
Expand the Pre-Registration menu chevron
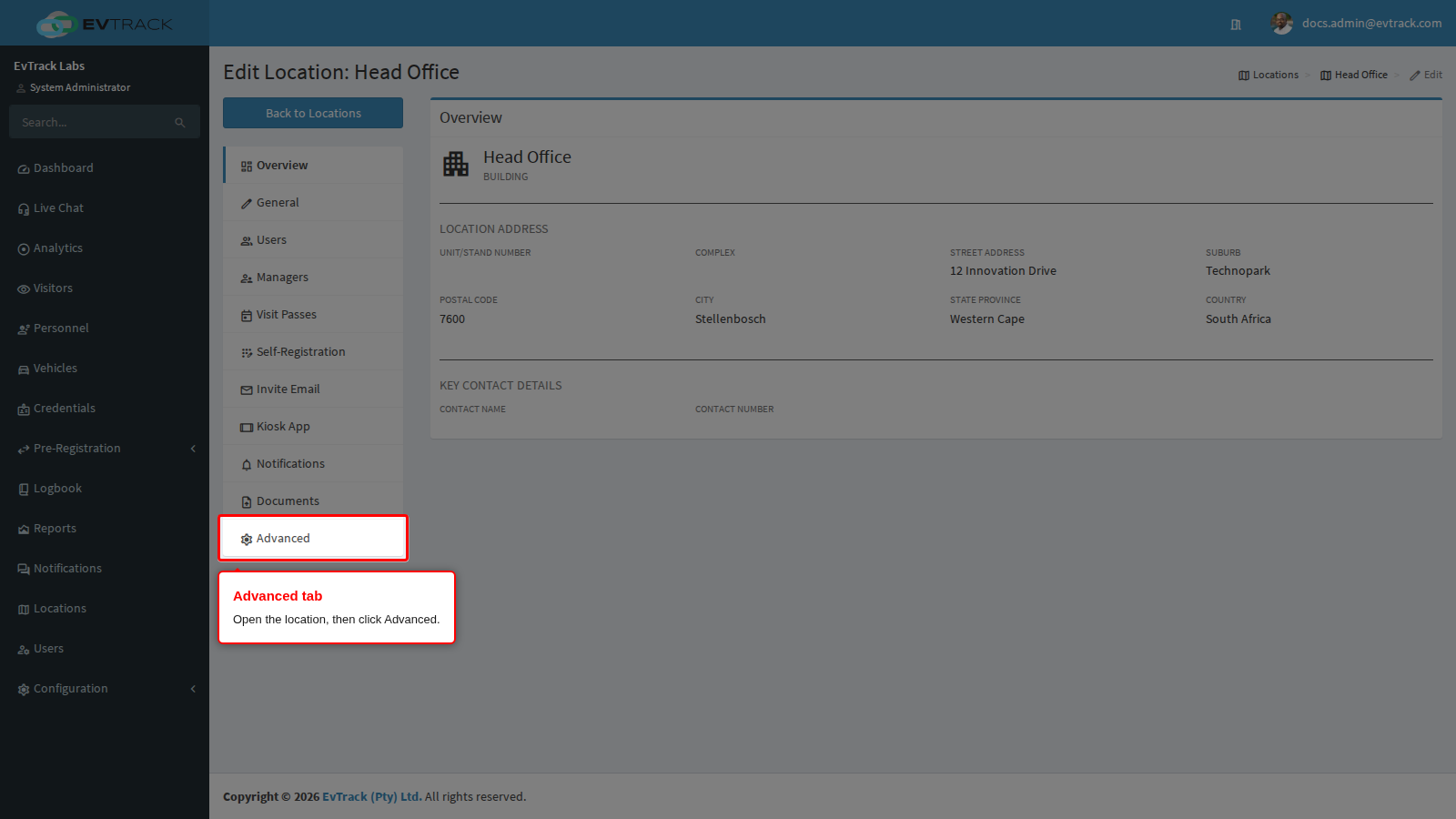click(x=193, y=449)
